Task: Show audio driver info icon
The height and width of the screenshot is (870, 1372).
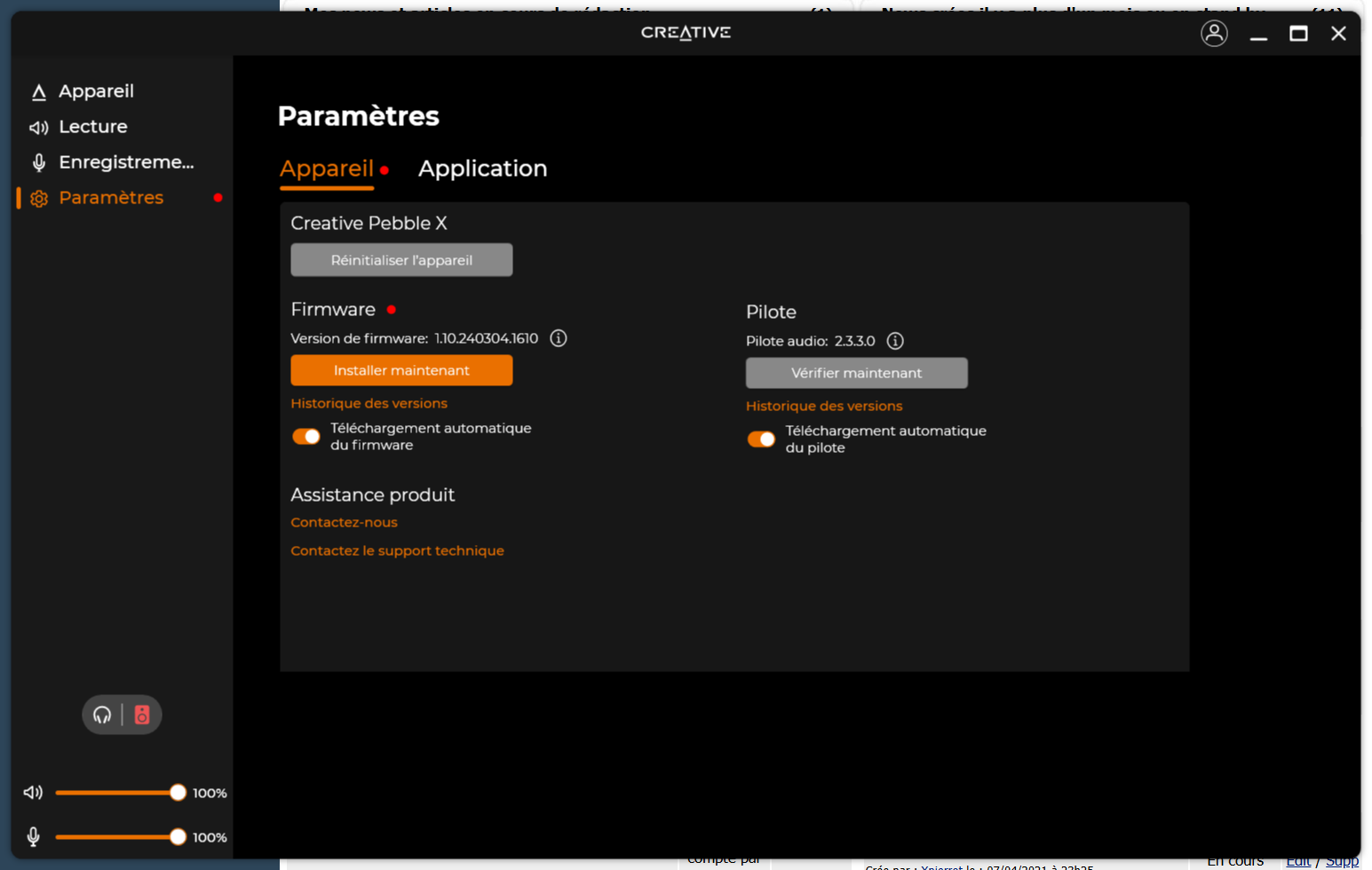Action: pos(895,341)
